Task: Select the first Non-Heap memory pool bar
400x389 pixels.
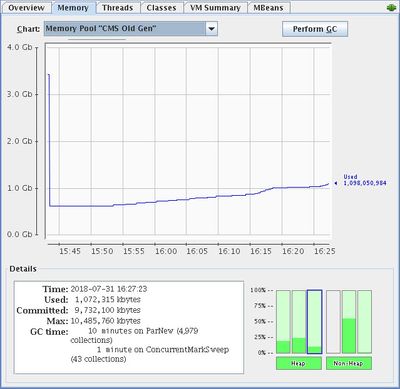Action: pyautogui.click(x=333, y=322)
